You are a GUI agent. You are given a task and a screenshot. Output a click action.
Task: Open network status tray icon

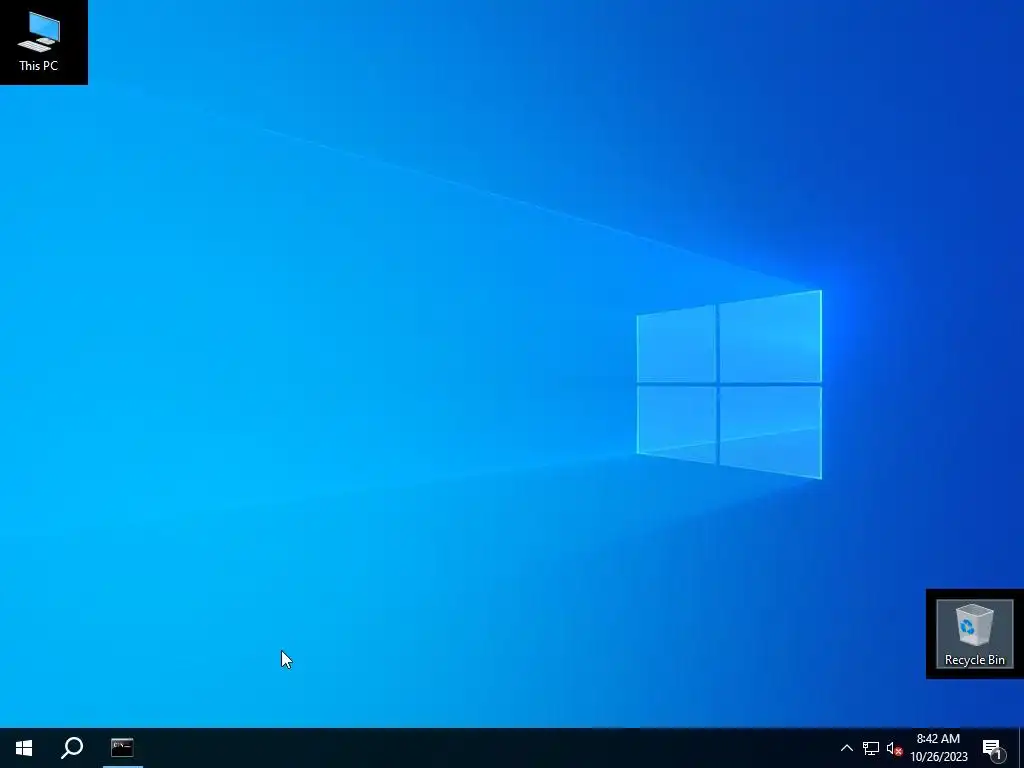pyautogui.click(x=871, y=748)
